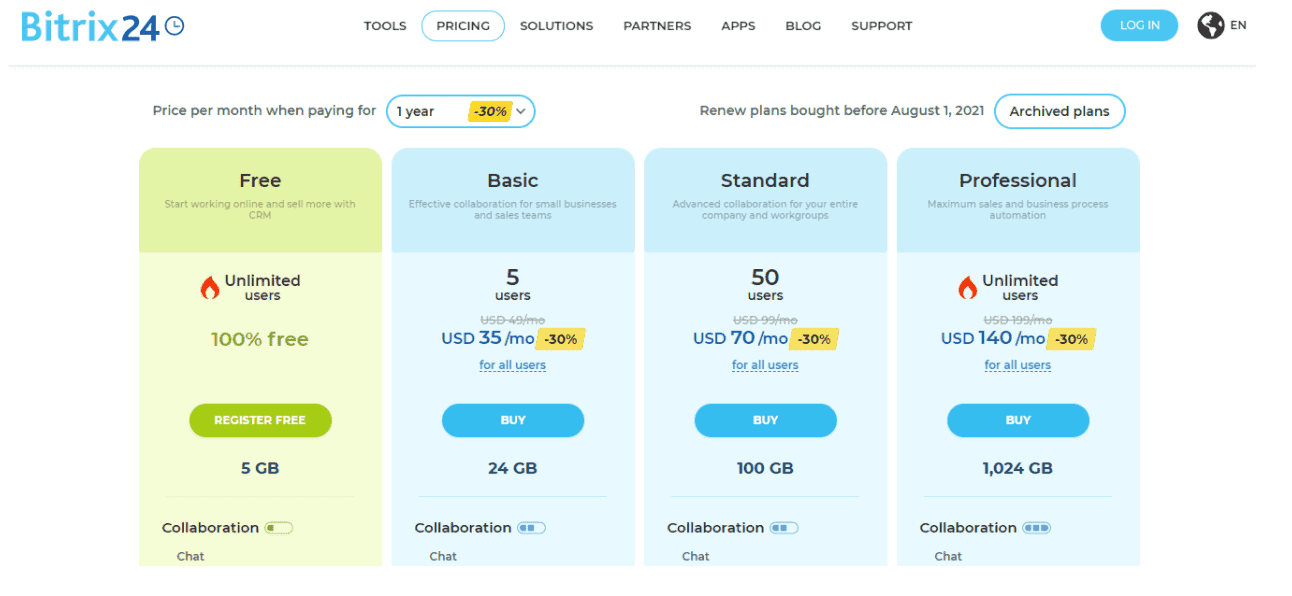Click the LOG IN button
1292x596 pixels.
coord(1139,26)
